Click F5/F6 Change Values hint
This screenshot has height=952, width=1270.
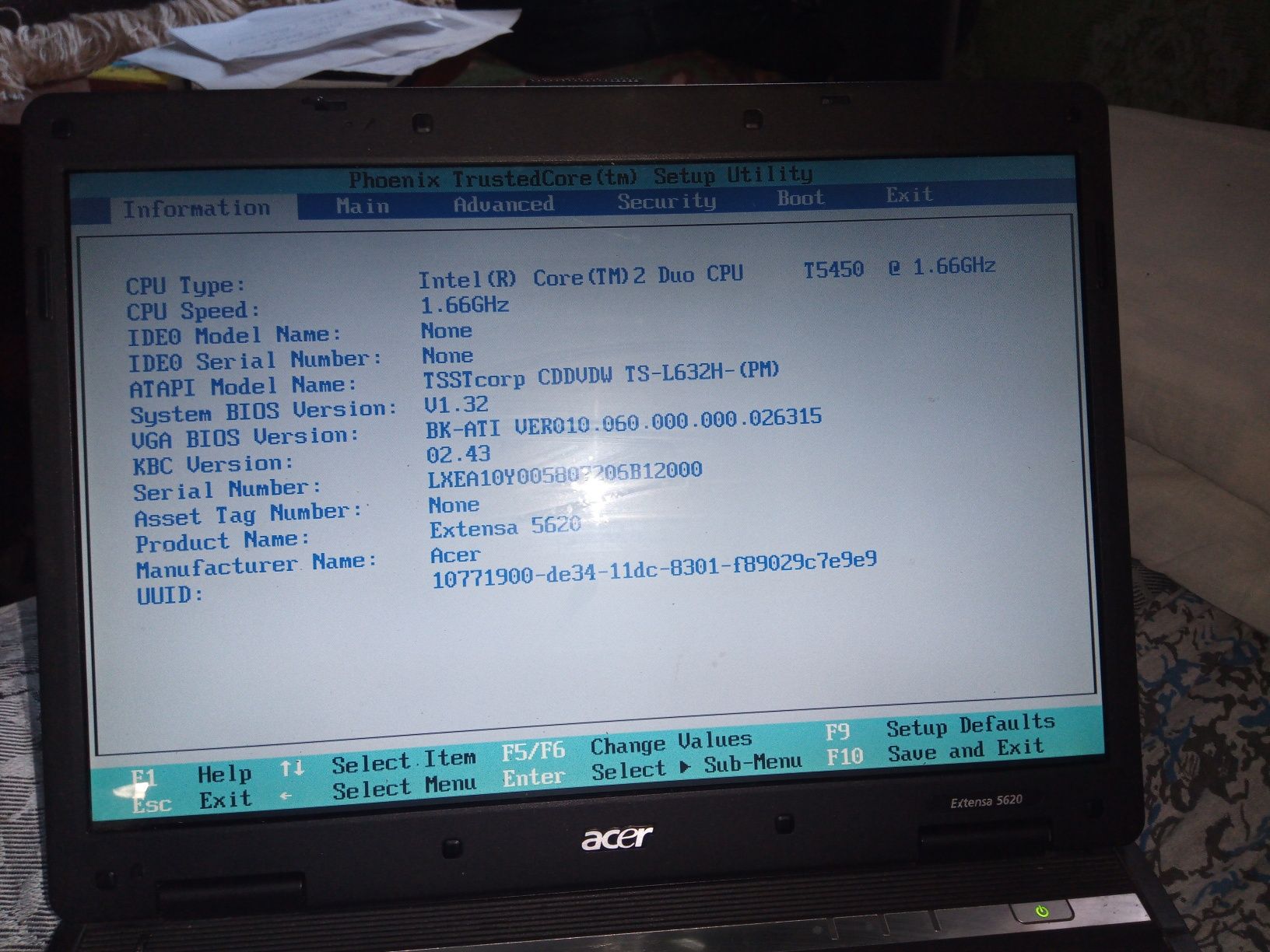click(627, 747)
